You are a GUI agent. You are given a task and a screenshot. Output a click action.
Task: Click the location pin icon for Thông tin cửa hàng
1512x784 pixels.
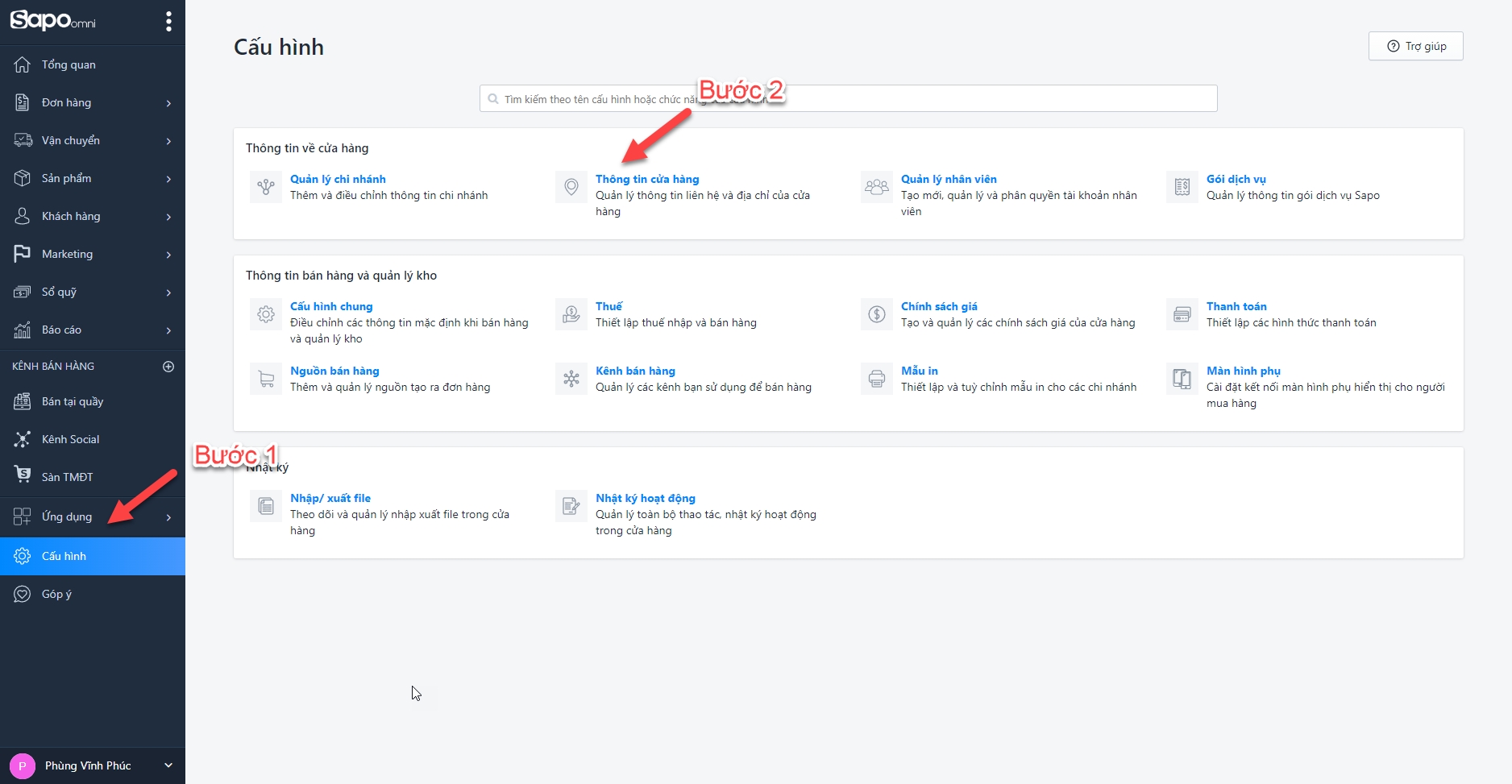point(571,187)
